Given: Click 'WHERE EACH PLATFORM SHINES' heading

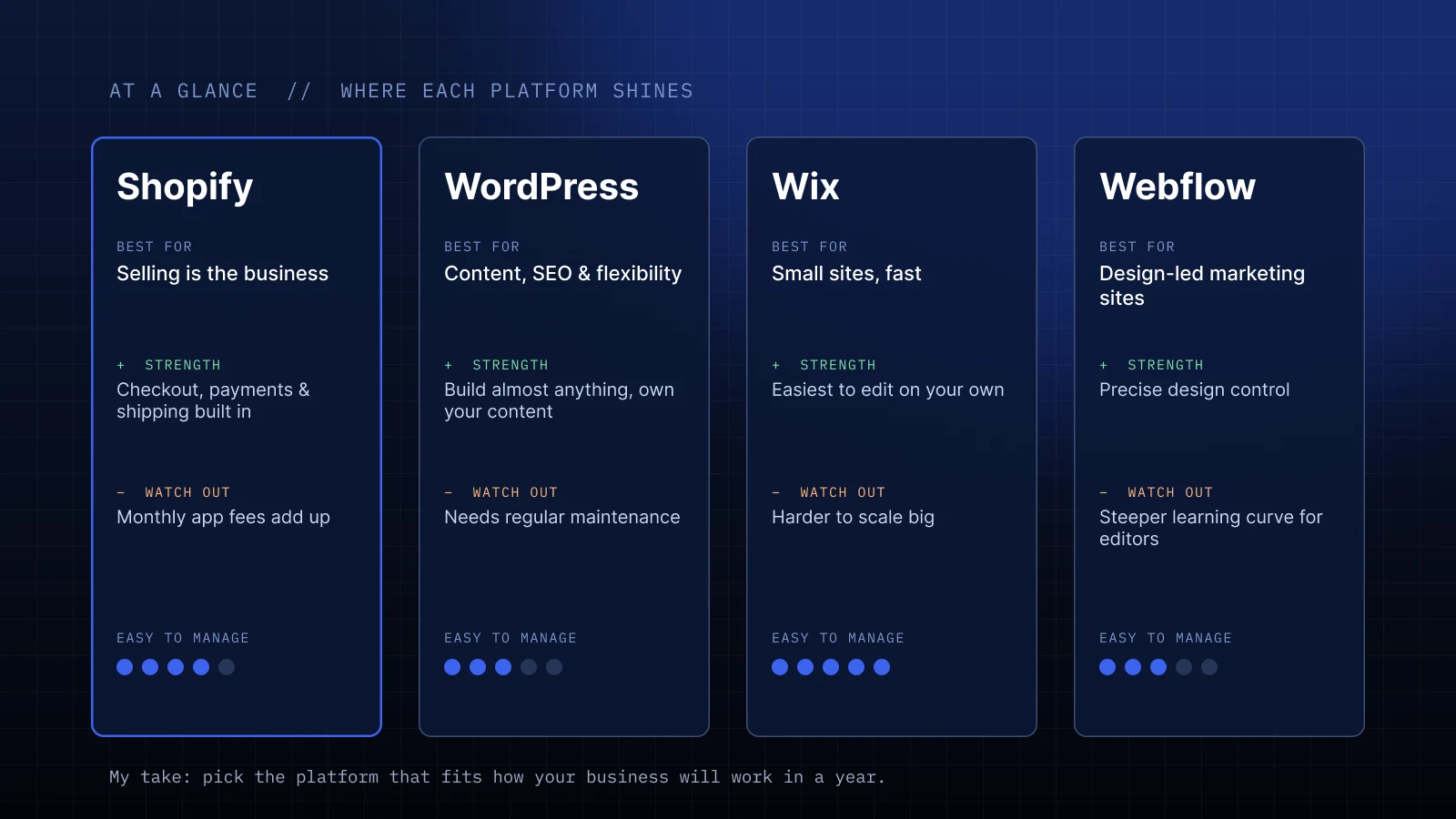Looking at the screenshot, I should (517, 91).
